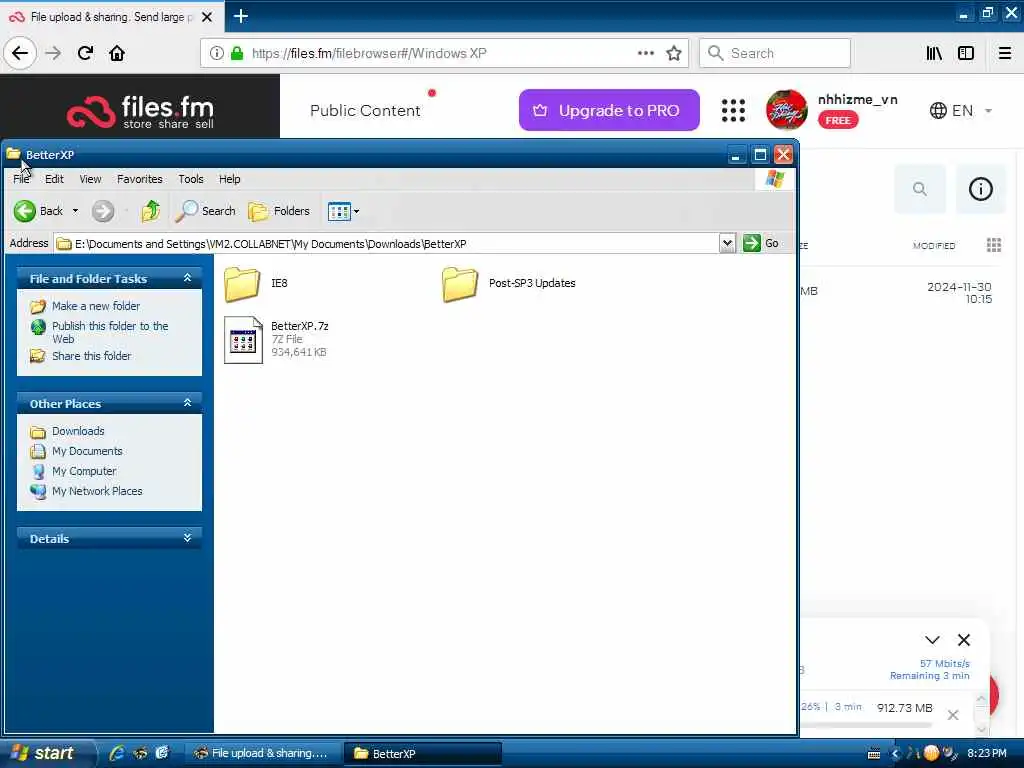Open the Explorer Search pane
The width and height of the screenshot is (1024, 768).
206,211
